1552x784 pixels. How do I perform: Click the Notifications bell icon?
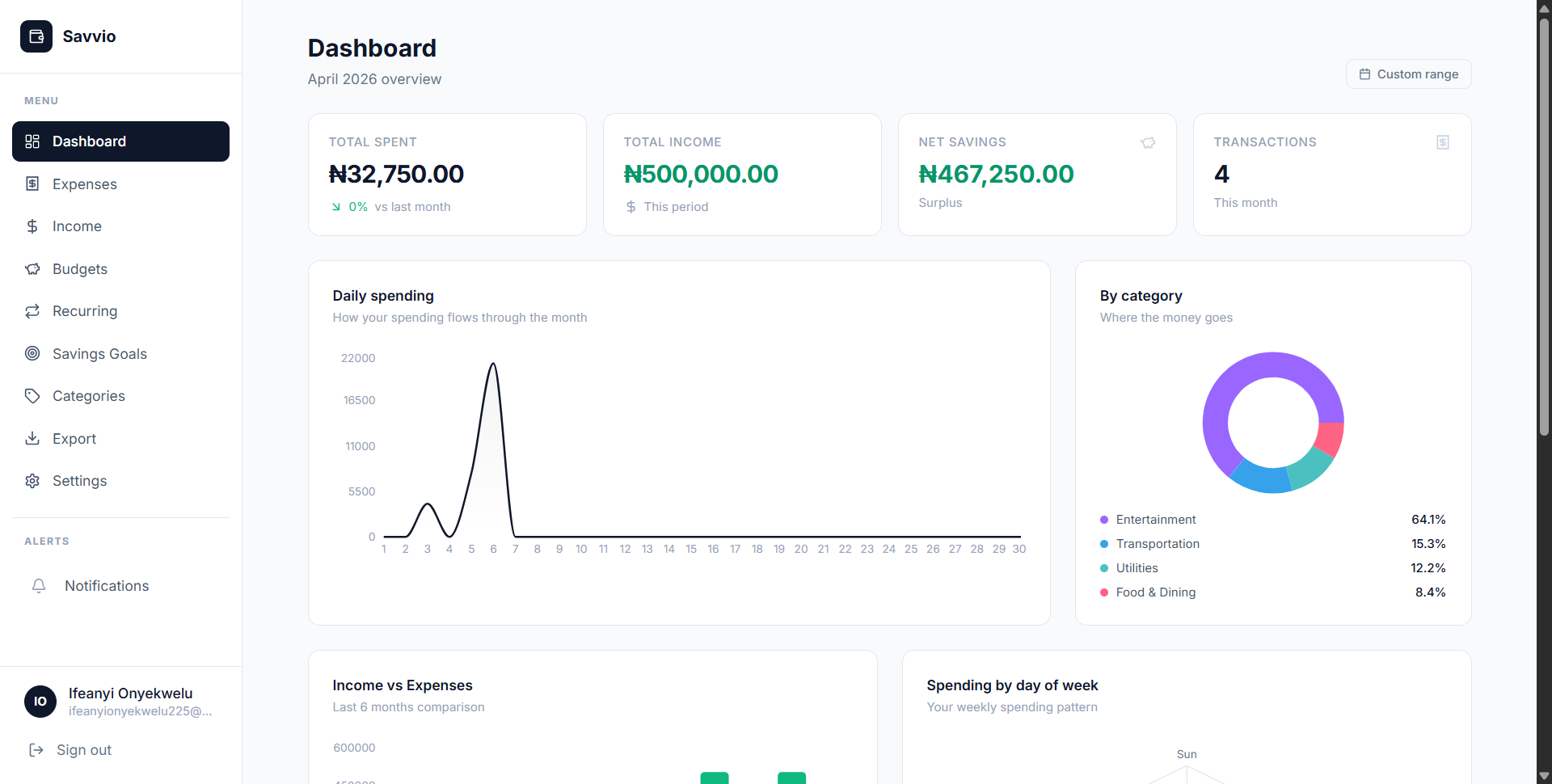tap(39, 586)
